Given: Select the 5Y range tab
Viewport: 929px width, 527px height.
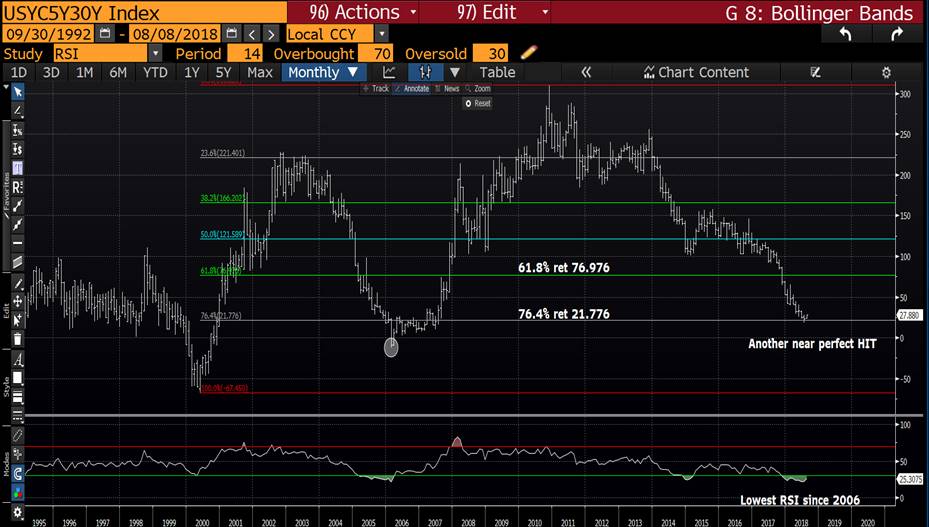Looking at the screenshot, I should 223,72.
